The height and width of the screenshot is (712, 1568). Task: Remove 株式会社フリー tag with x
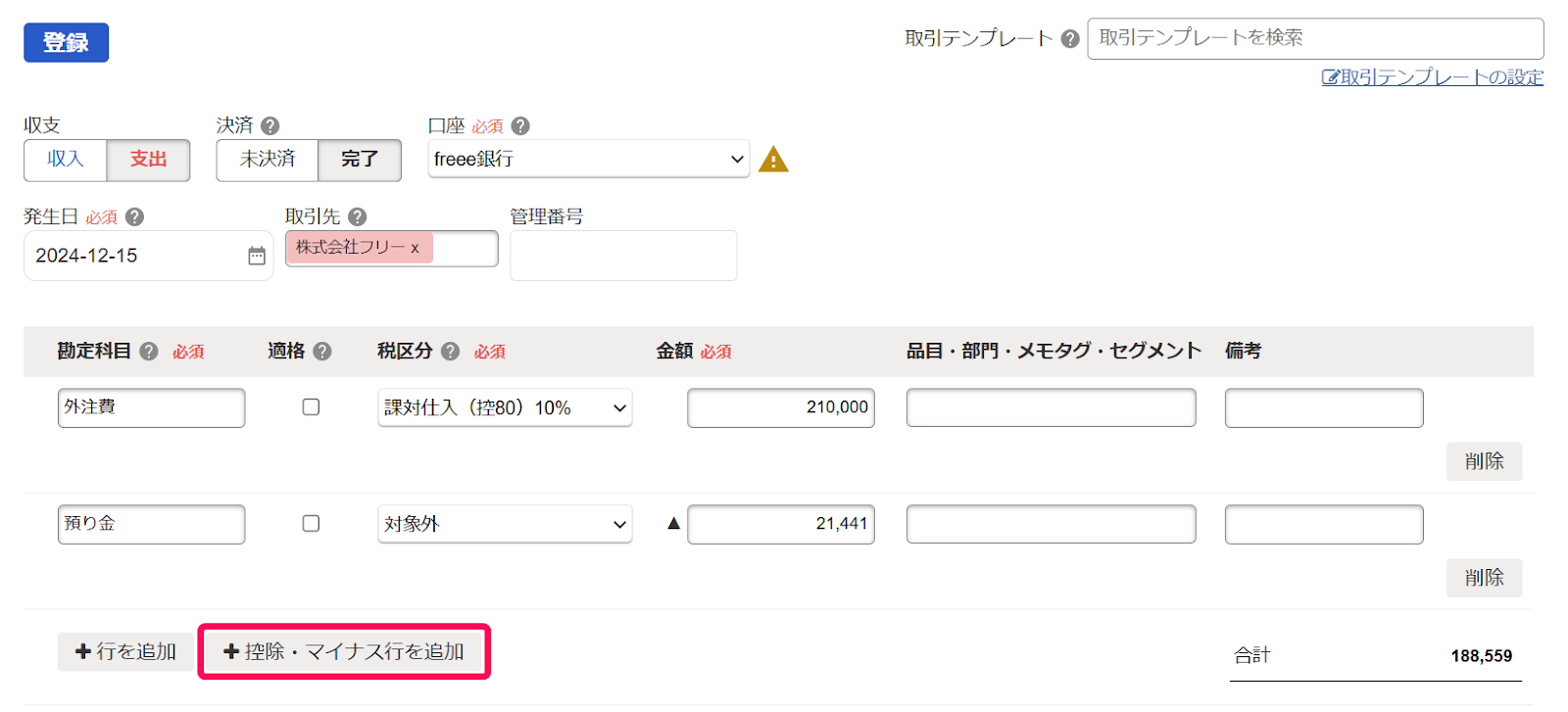tap(415, 248)
